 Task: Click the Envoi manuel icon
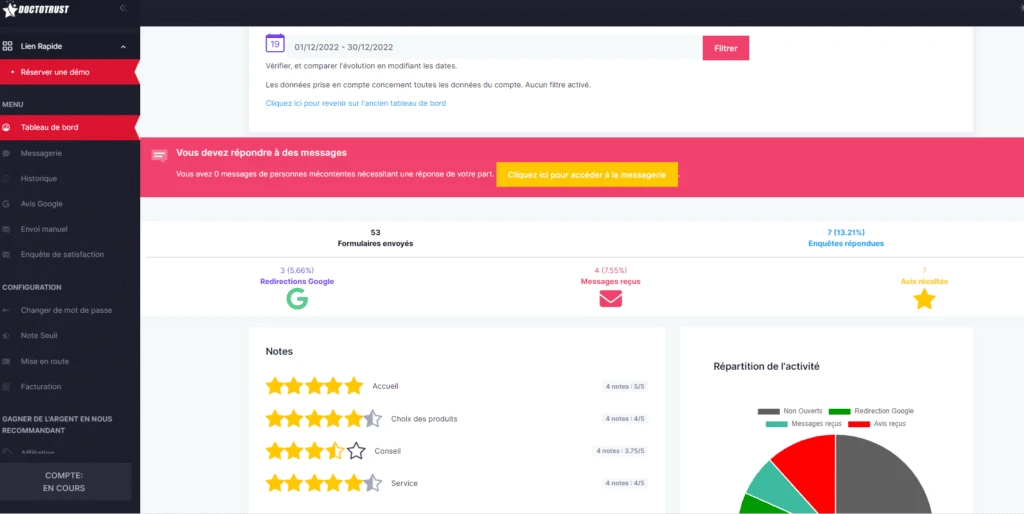[7, 229]
